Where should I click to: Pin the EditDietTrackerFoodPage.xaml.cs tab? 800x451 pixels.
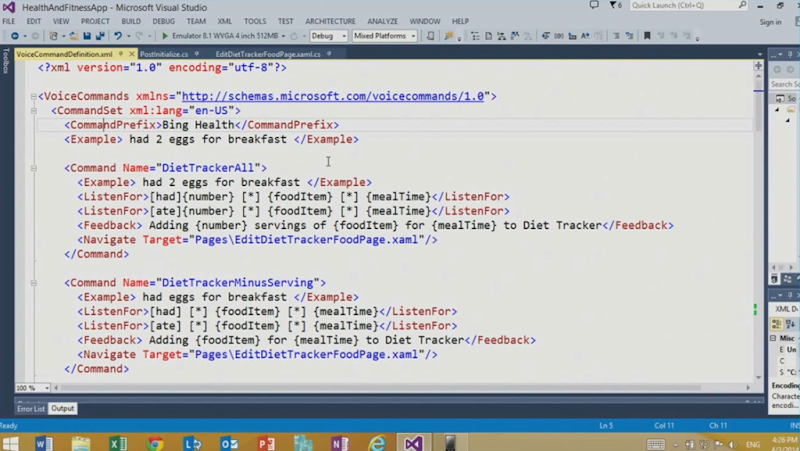tap(329, 54)
